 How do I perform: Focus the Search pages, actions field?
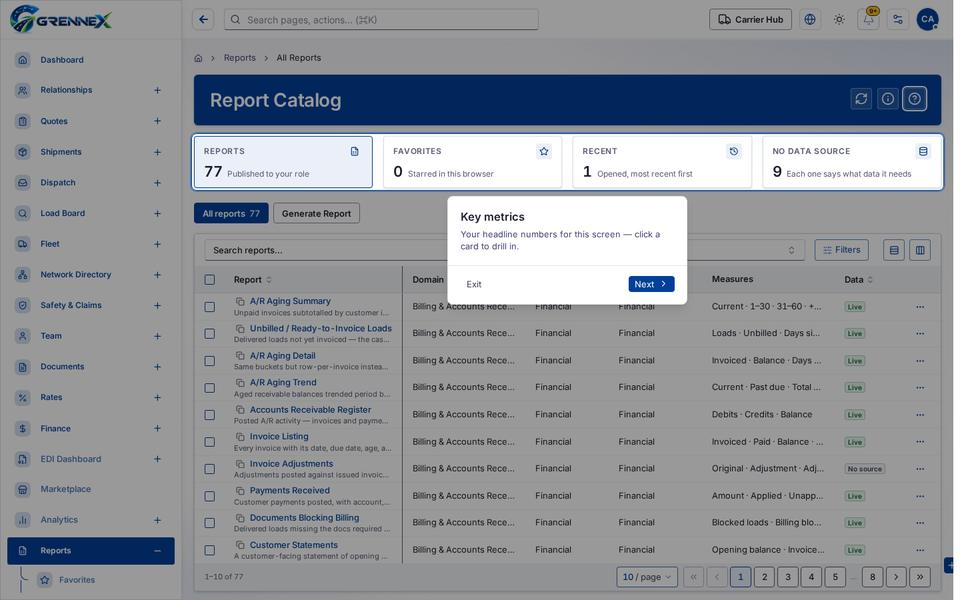click(x=381, y=20)
